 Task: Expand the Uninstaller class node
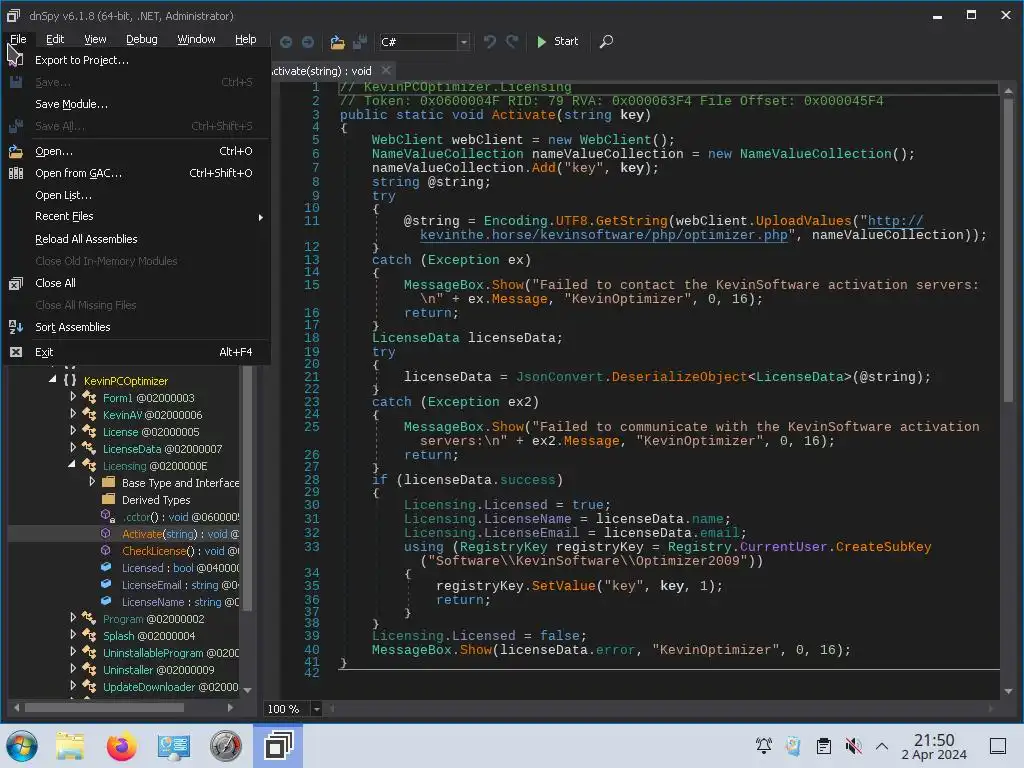tap(72, 668)
